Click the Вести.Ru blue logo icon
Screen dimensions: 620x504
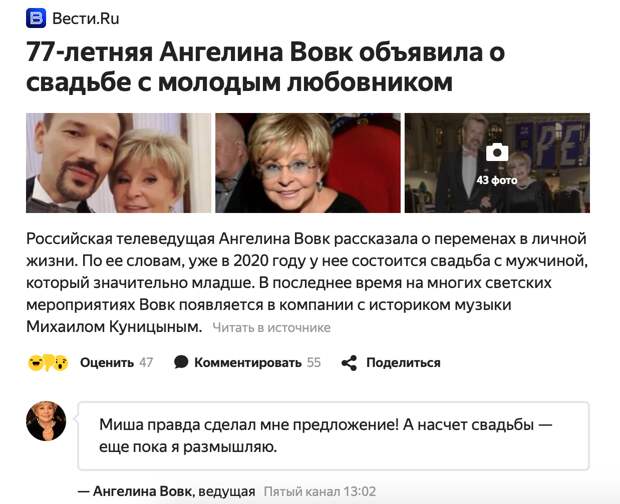pos(36,18)
